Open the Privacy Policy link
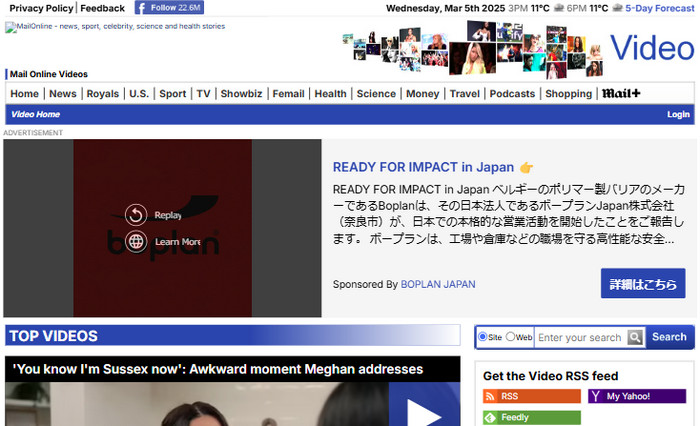 (41, 8)
